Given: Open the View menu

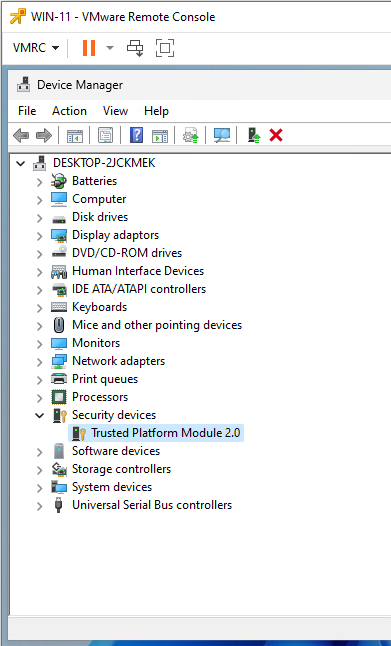Looking at the screenshot, I should click(x=115, y=111).
